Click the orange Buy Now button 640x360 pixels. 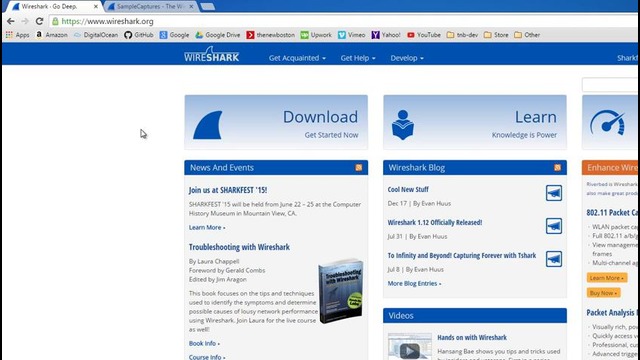[x=604, y=293]
